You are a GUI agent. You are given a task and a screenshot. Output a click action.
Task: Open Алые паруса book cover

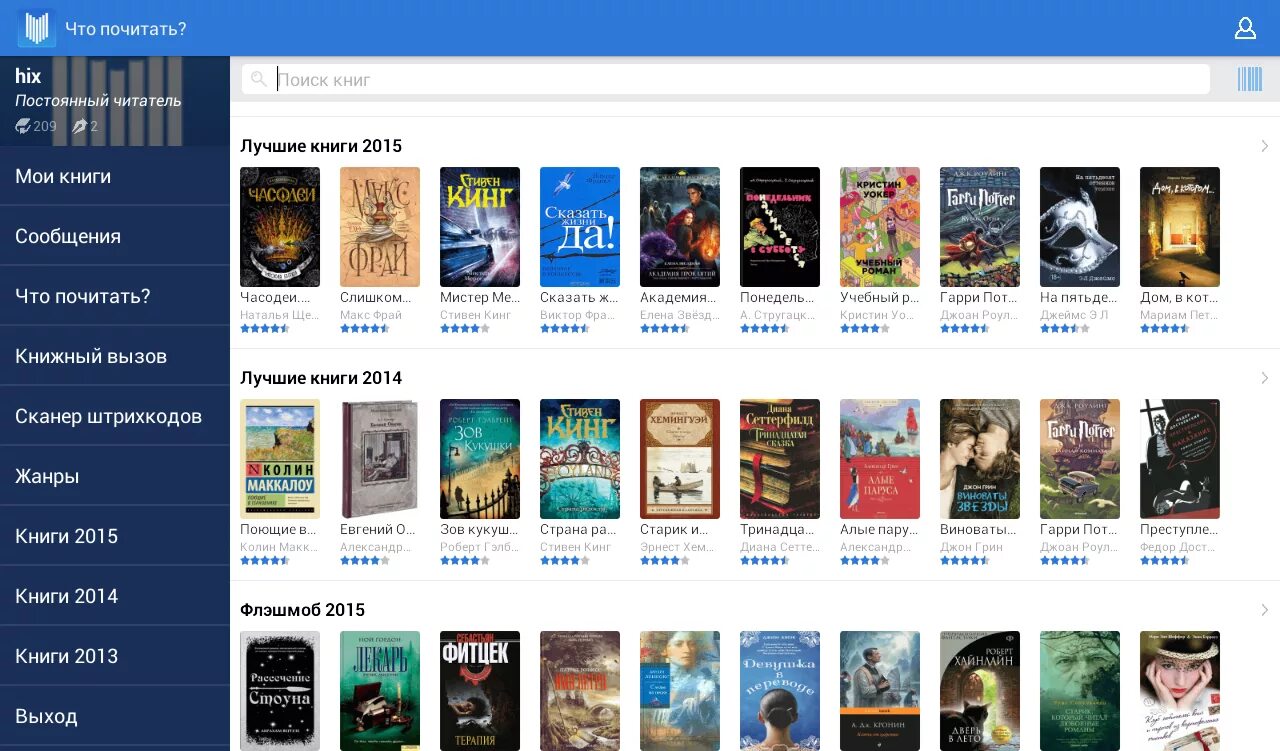880,459
